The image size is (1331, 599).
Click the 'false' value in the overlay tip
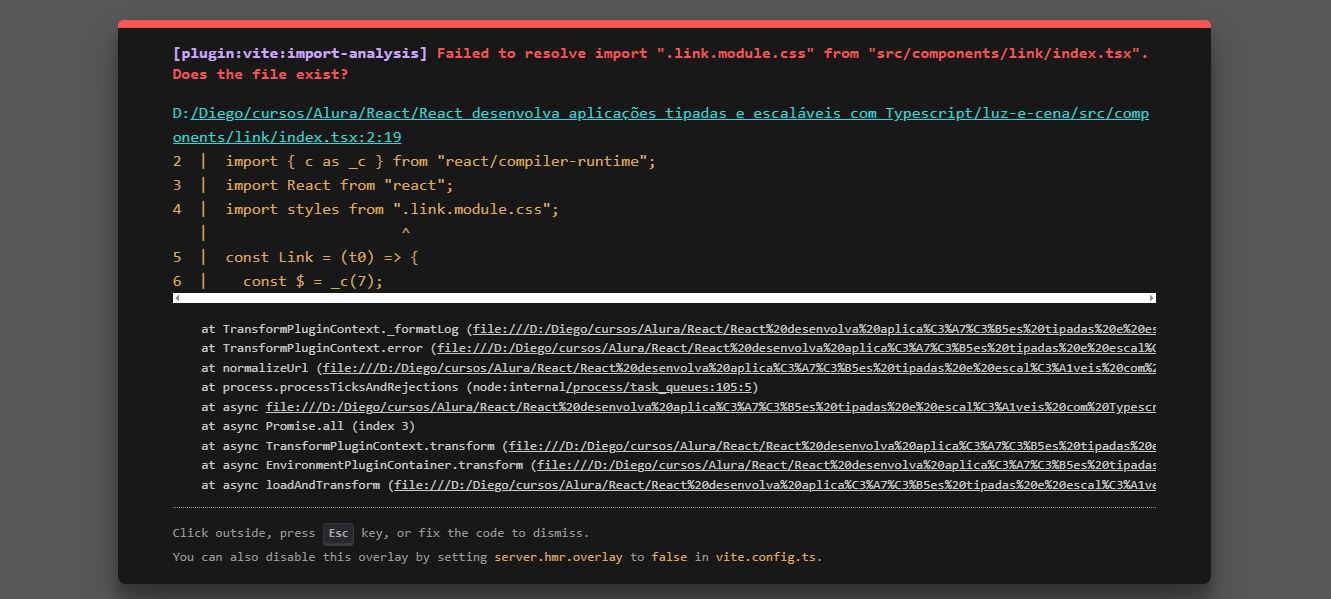click(669, 557)
